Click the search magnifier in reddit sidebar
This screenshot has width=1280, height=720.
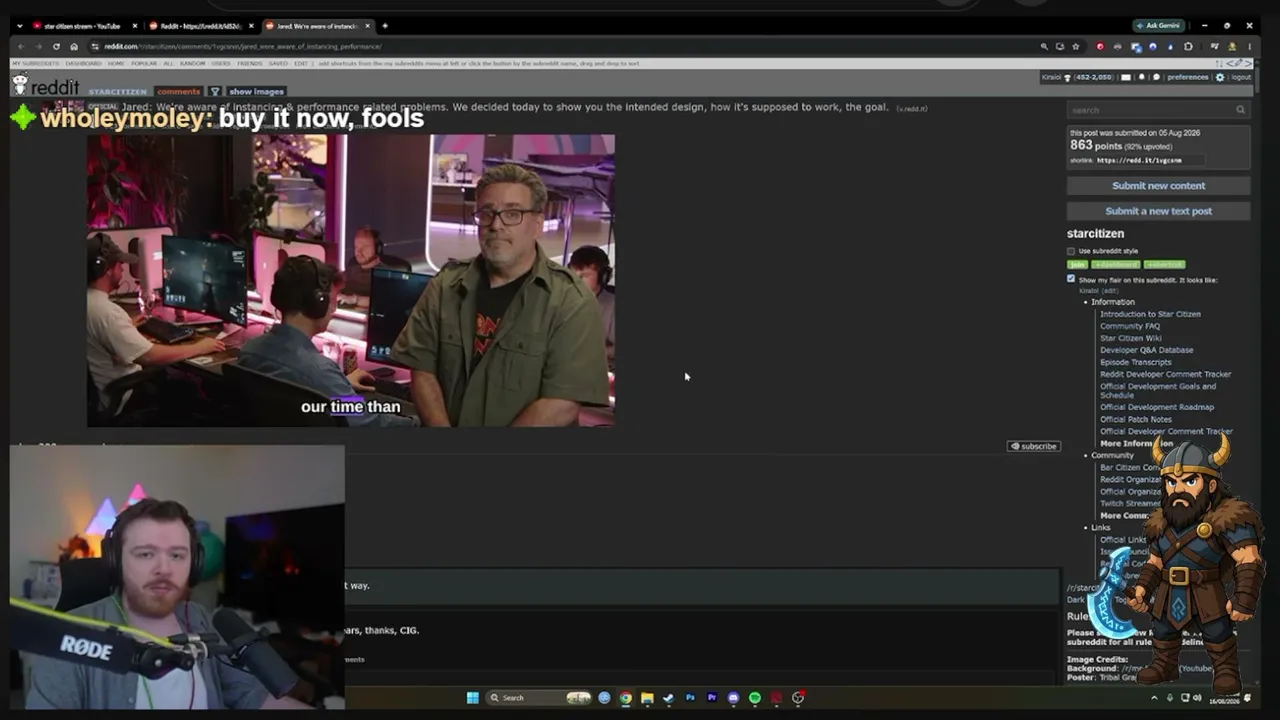tap(1240, 110)
